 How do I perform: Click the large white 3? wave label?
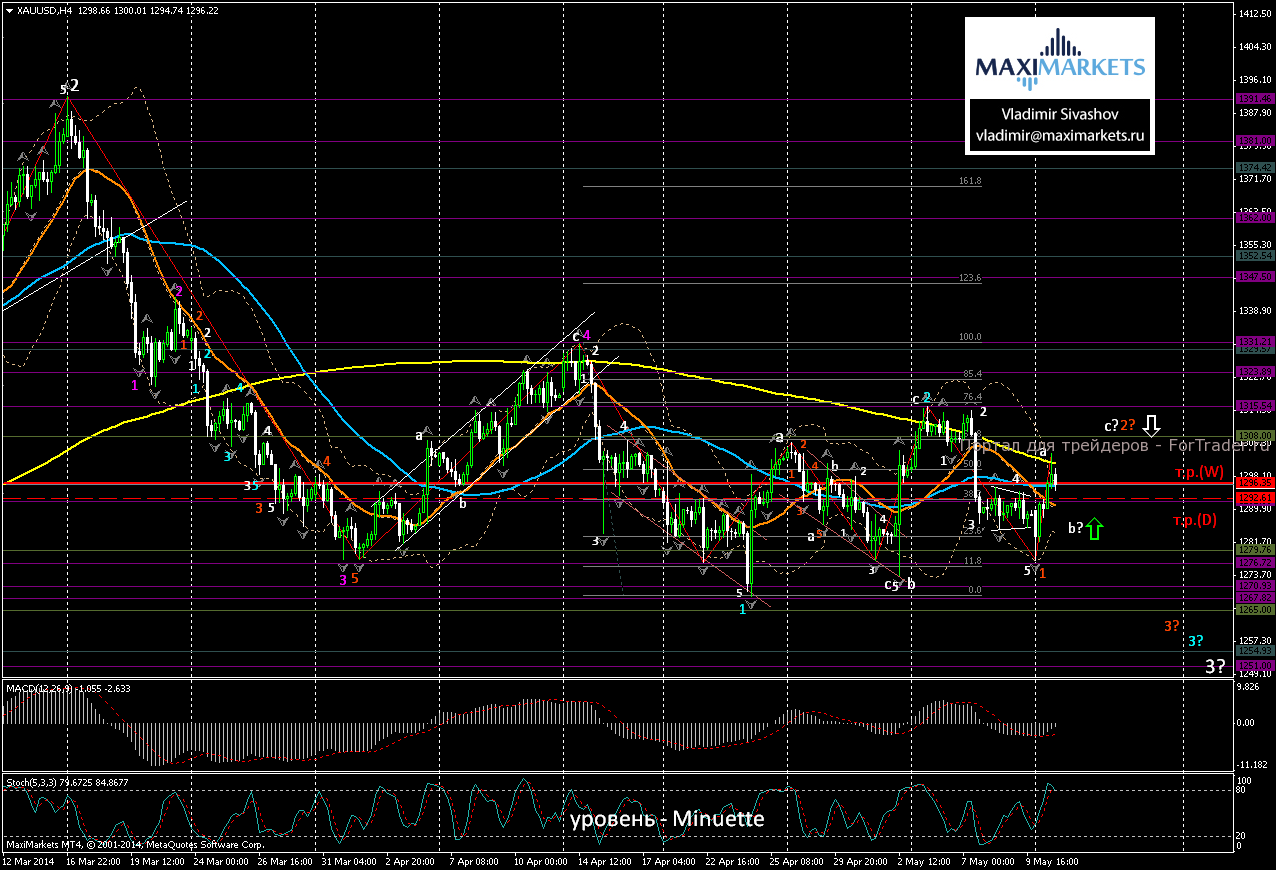tap(1215, 666)
